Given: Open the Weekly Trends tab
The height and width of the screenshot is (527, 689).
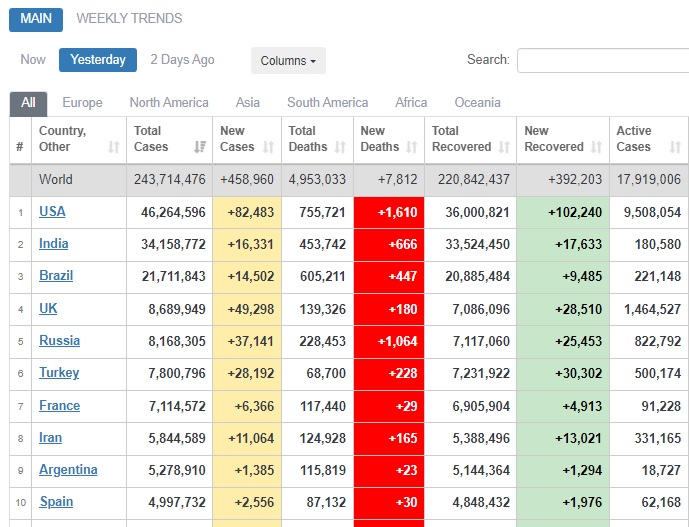Looking at the screenshot, I should click(129, 18).
